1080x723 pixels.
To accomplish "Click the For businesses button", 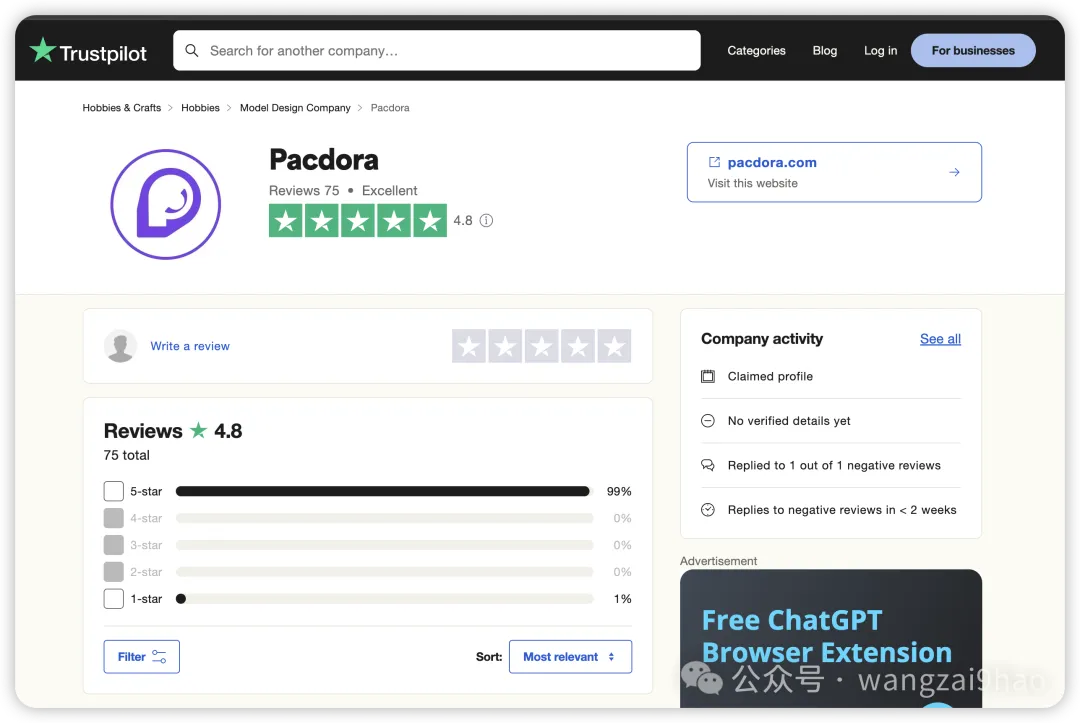I will pyautogui.click(x=973, y=50).
